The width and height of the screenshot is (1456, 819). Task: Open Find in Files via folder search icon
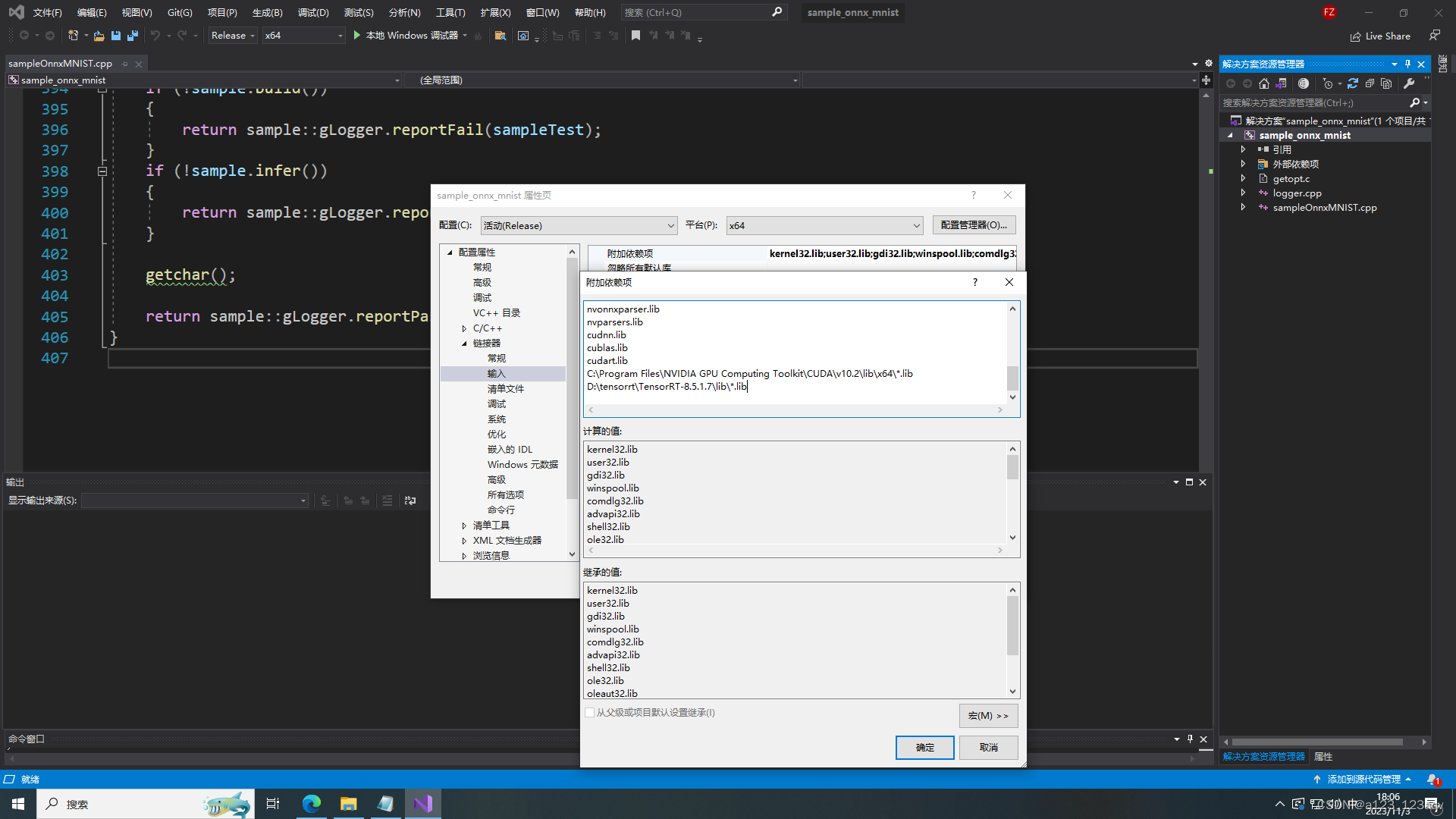pyautogui.click(x=500, y=35)
